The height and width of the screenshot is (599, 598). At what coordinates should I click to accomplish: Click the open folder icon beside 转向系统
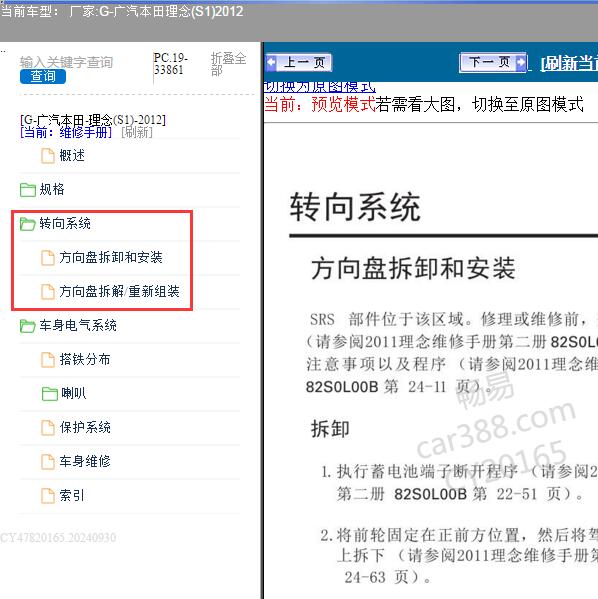pos(28,224)
